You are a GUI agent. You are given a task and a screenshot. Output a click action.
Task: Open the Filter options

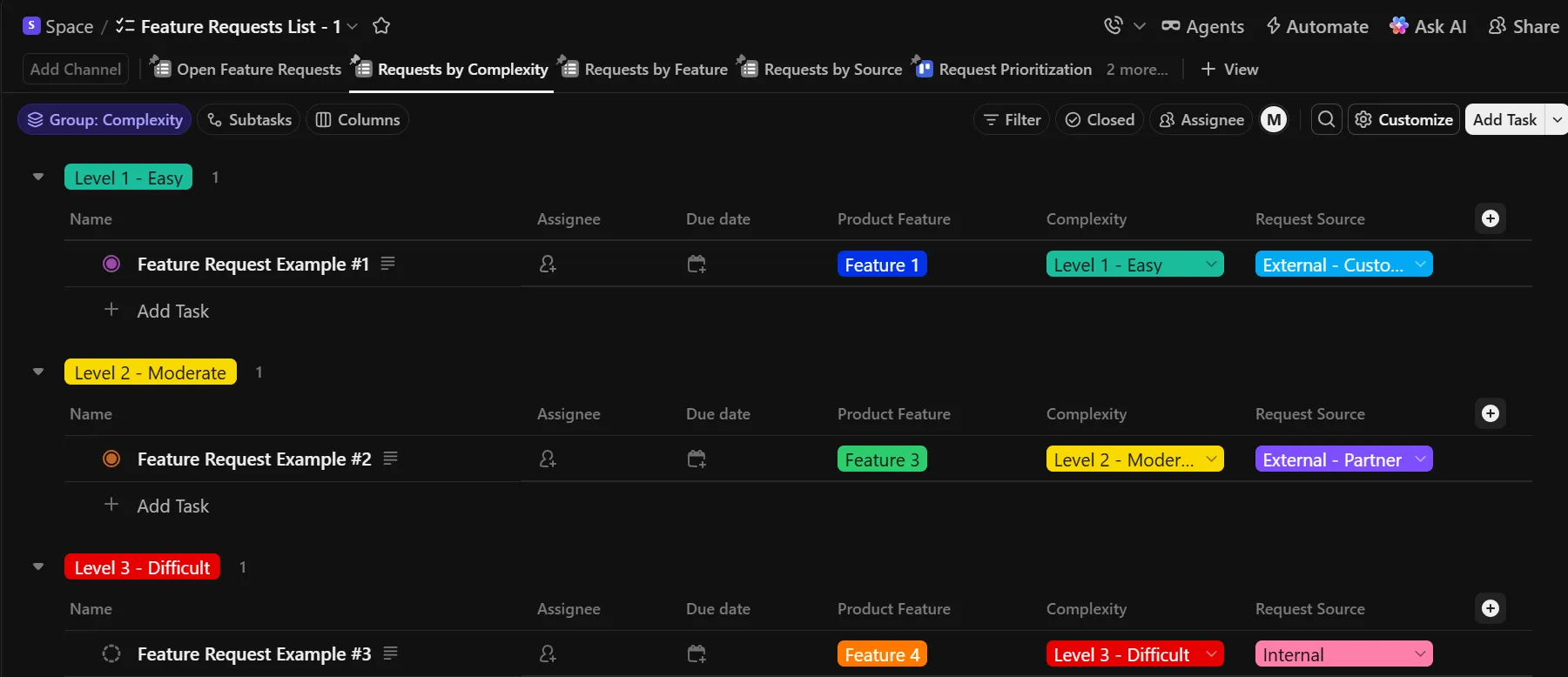(1012, 119)
